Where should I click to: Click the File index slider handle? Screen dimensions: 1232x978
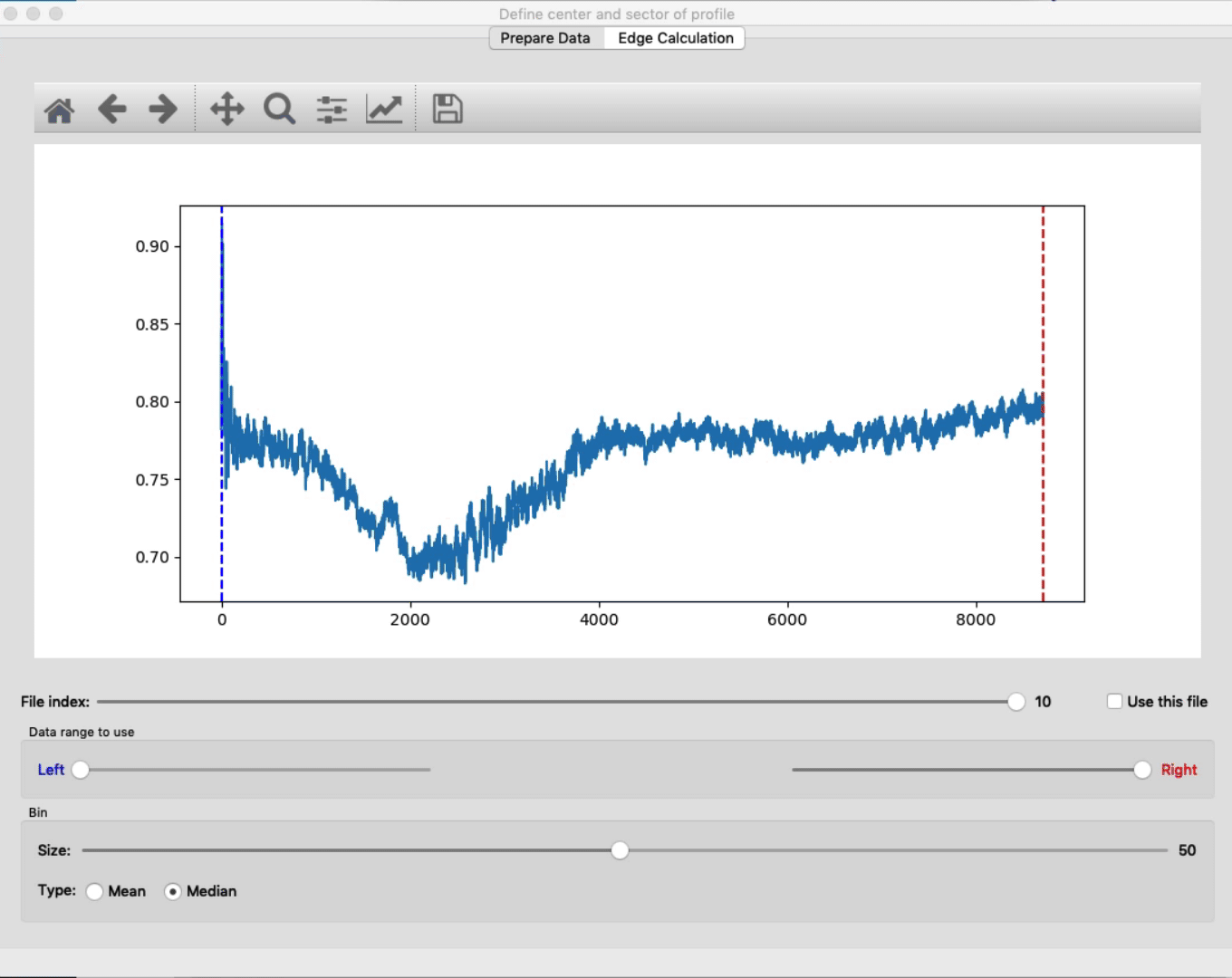click(x=1016, y=702)
